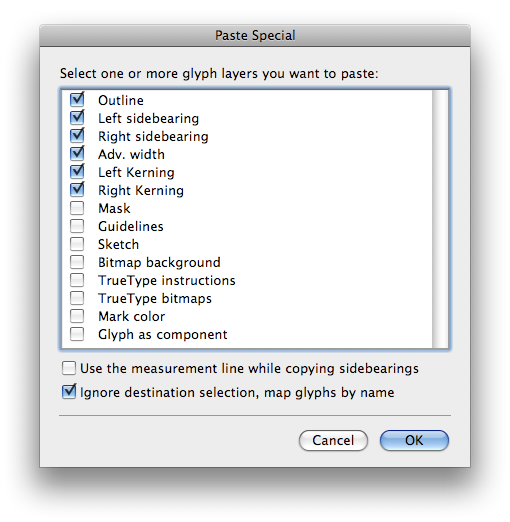Check the TrueType bitmaps option
Image resolution: width=510 pixels, height=522 pixels.
77,298
